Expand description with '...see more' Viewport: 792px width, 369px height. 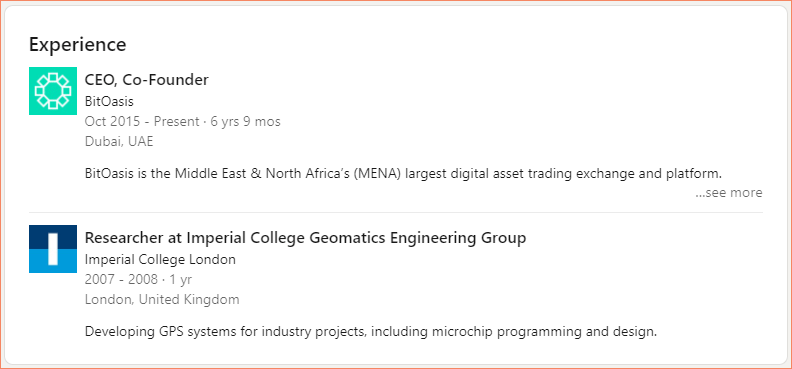coord(729,193)
